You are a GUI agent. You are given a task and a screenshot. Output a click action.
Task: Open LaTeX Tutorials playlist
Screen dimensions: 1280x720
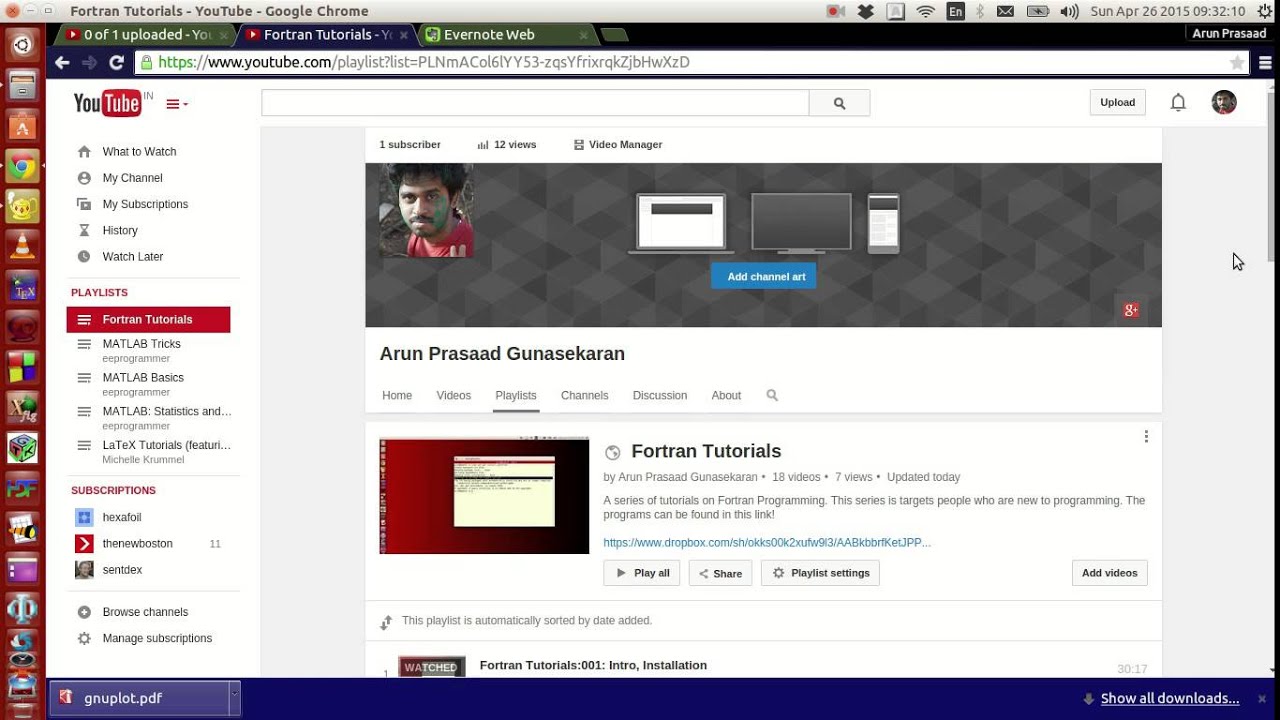(x=166, y=445)
